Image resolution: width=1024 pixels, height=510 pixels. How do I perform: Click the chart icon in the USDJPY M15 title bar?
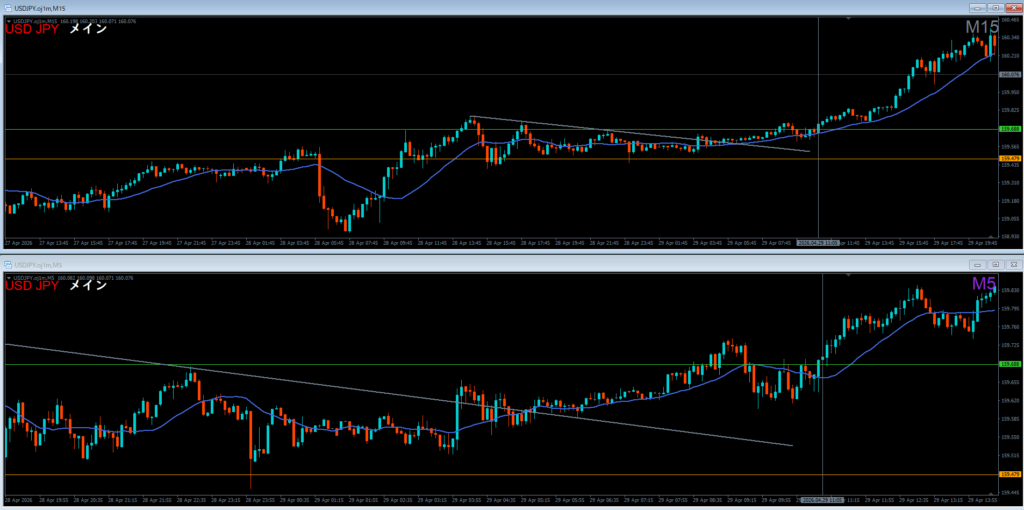coord(8,7)
